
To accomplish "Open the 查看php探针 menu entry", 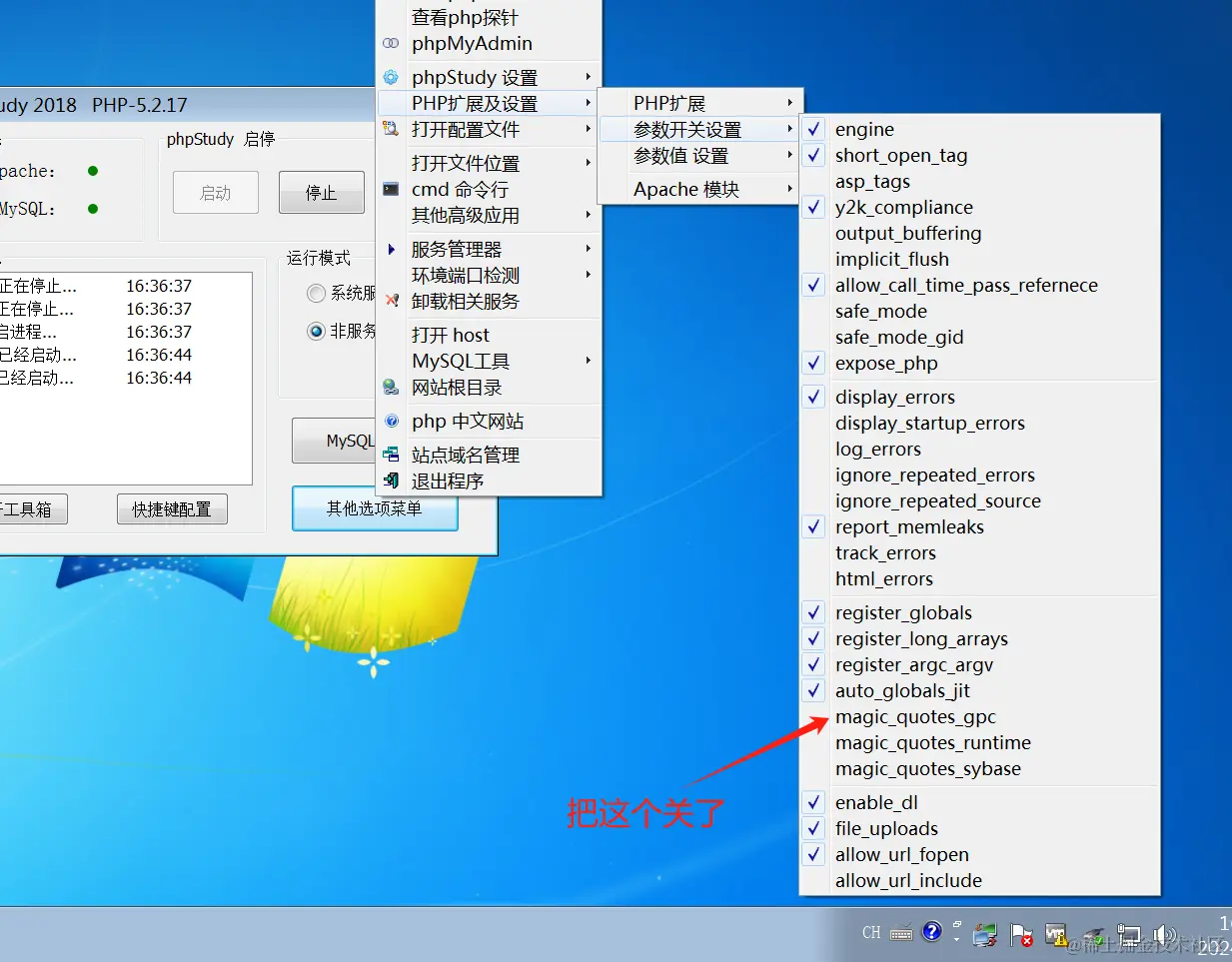I will click(489, 17).
